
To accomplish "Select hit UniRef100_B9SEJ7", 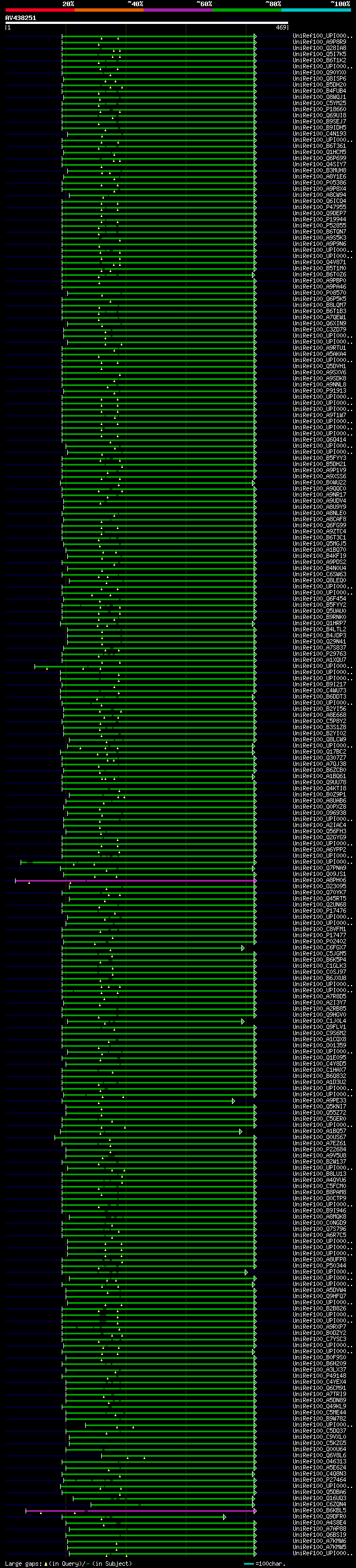I will (x=319, y=122).
